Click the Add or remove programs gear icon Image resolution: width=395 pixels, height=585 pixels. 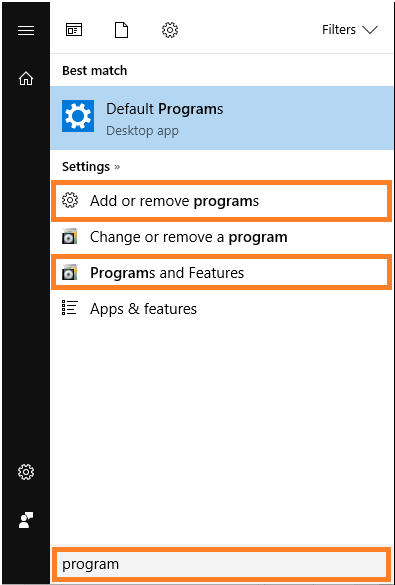pos(70,201)
